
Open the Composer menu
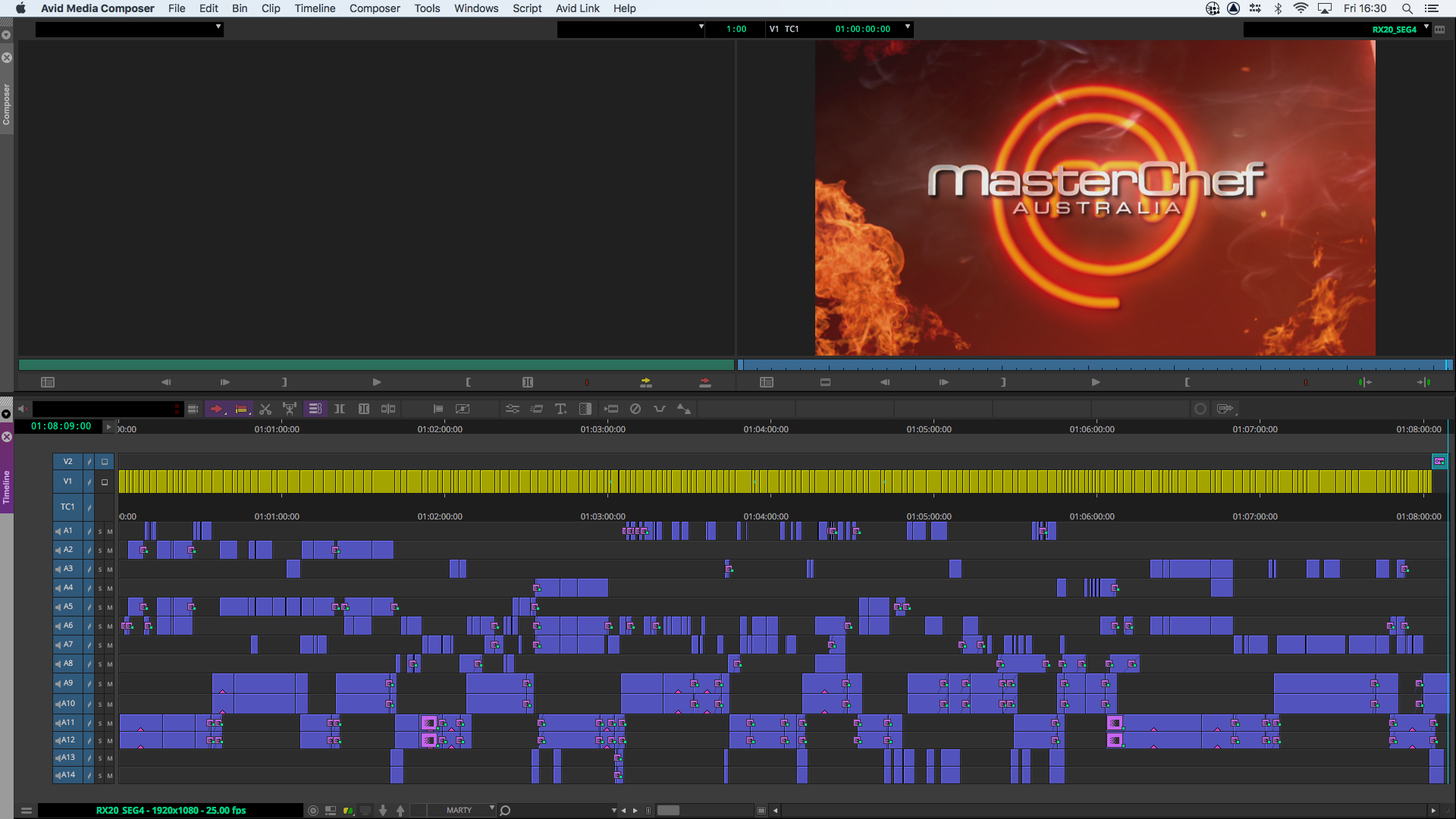pos(375,8)
